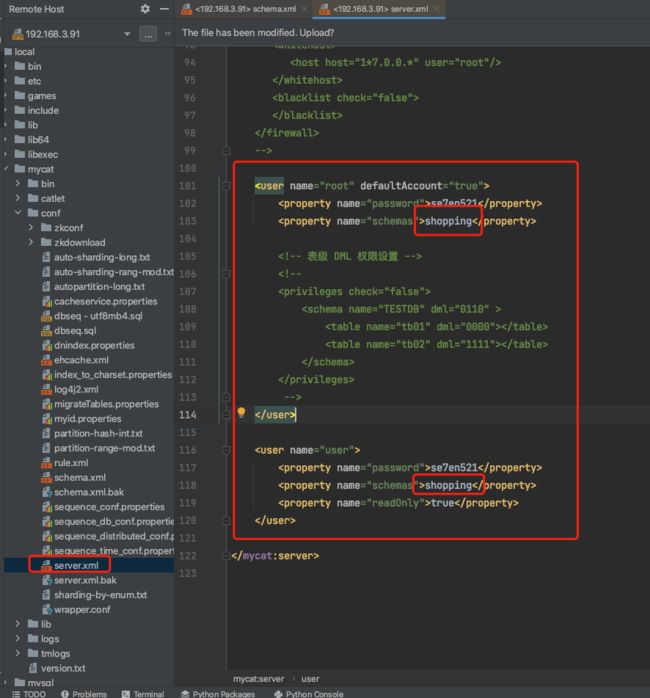Open the 192.168.3.91 host dropdown

click(127, 34)
